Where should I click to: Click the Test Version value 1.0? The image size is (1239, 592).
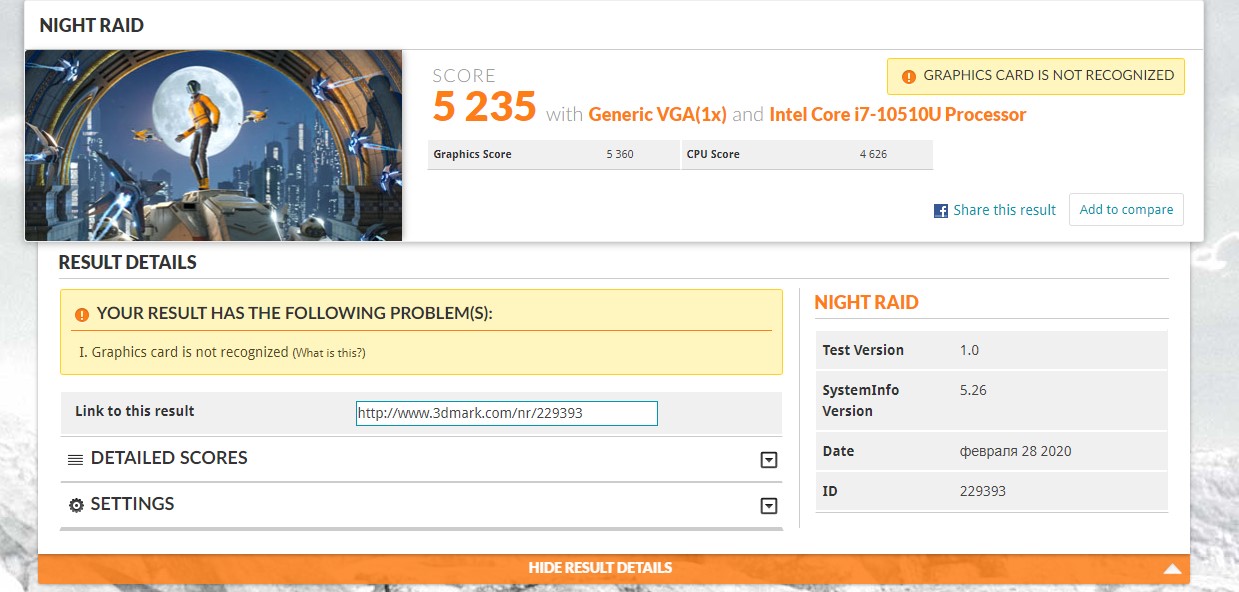[x=969, y=350]
